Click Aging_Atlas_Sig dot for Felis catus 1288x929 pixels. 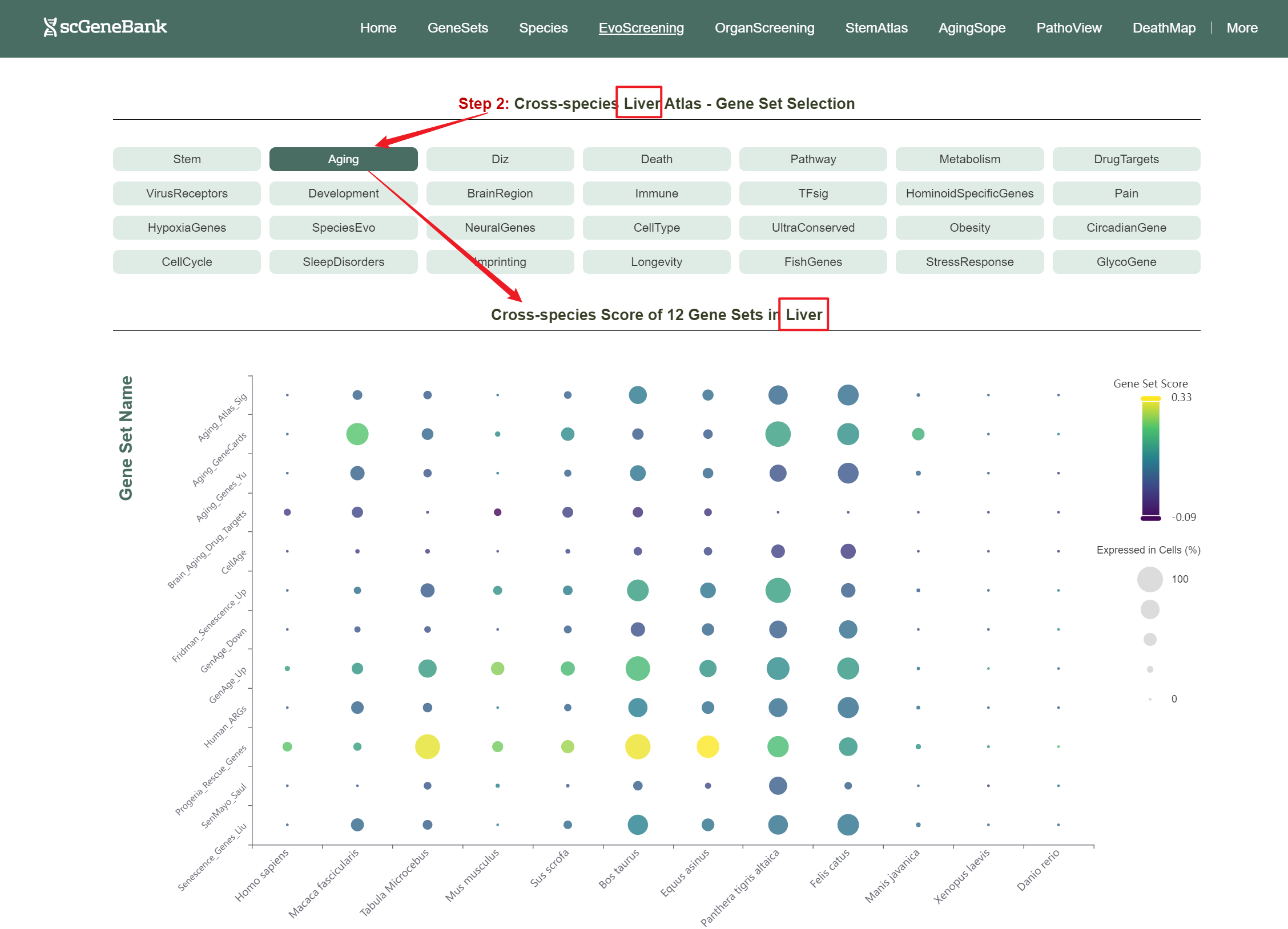tap(848, 395)
